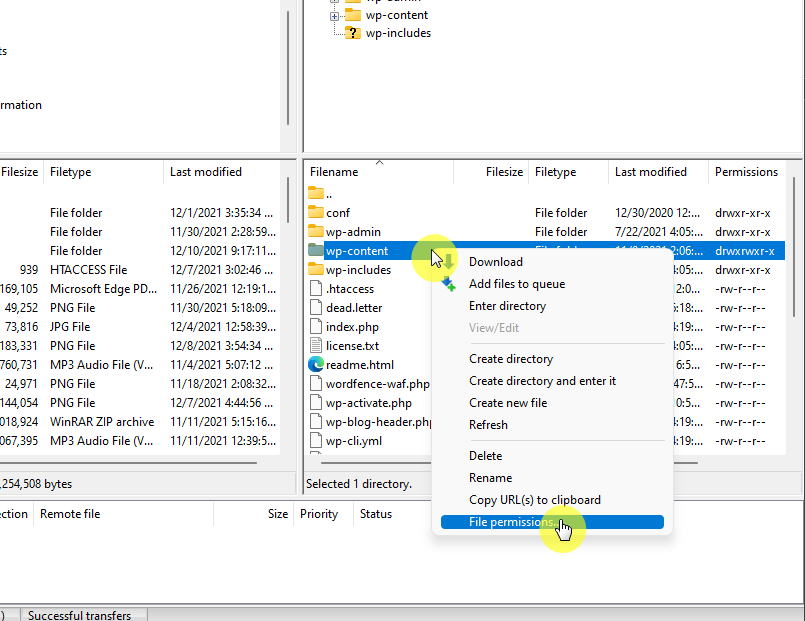Click the local file list horizontal scrollbar

click(127, 462)
